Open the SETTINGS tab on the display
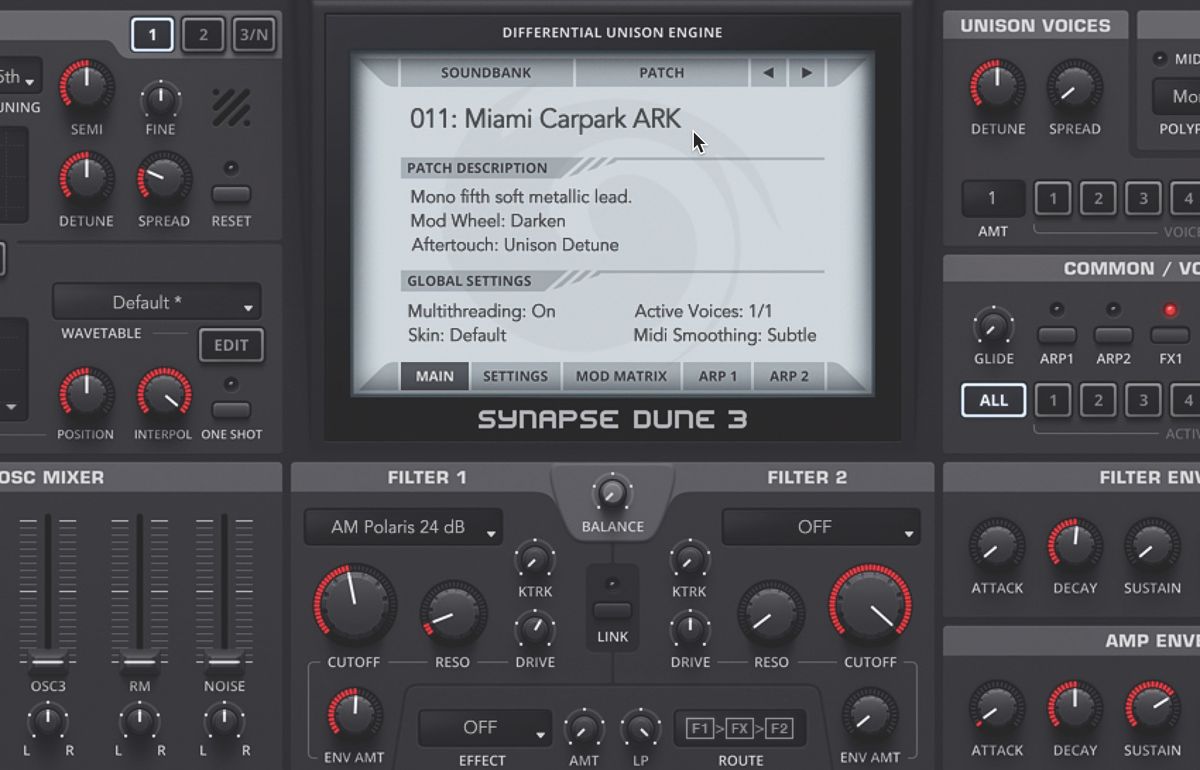The height and width of the screenshot is (770, 1200). pos(515,376)
